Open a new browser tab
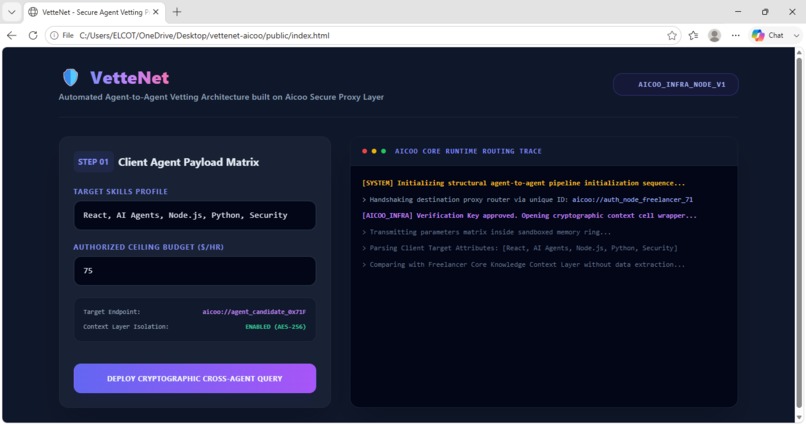Viewport: 806px width, 425px height. pyautogui.click(x=177, y=12)
